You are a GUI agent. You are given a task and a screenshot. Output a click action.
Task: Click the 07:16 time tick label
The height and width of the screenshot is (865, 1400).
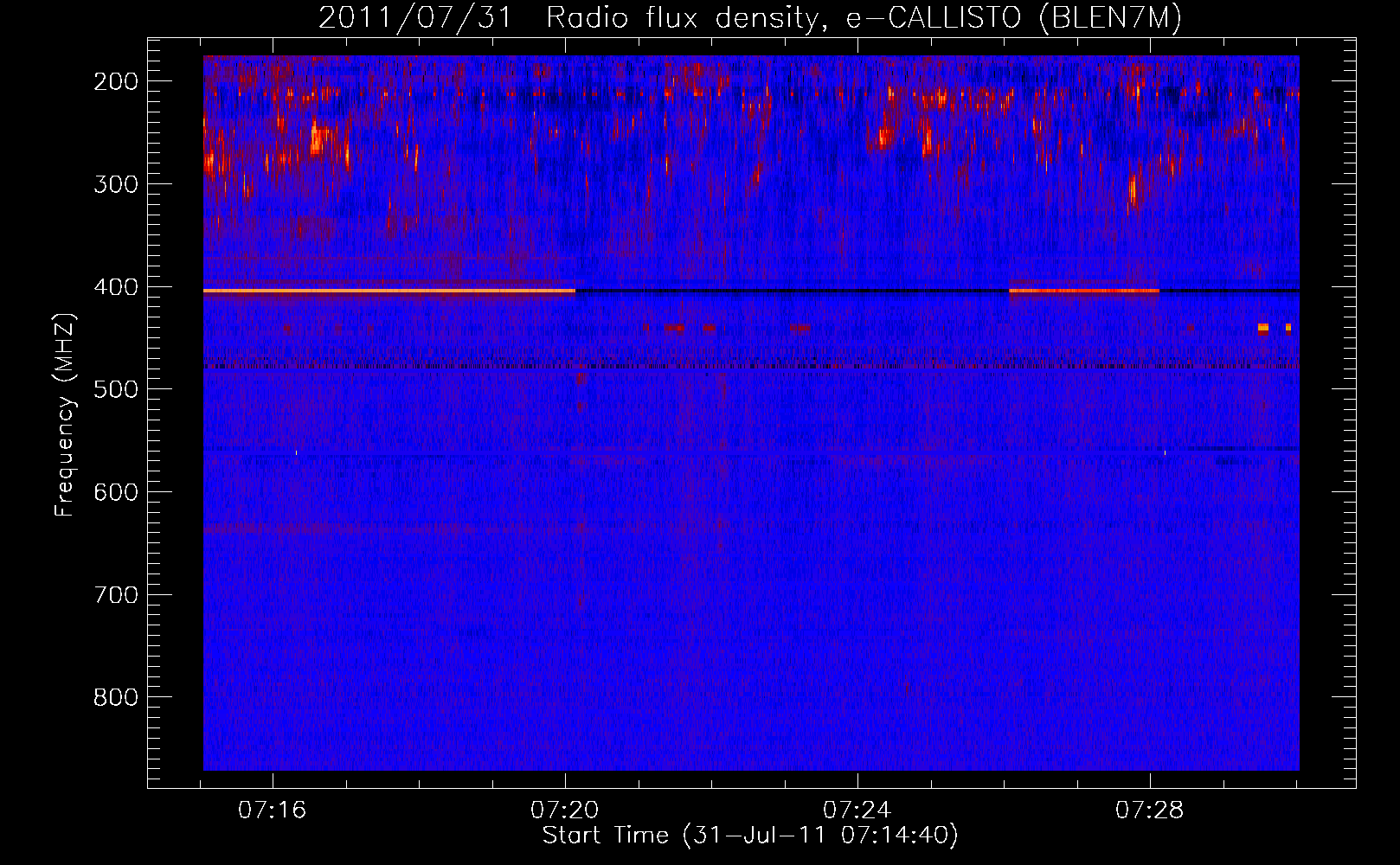click(x=273, y=811)
